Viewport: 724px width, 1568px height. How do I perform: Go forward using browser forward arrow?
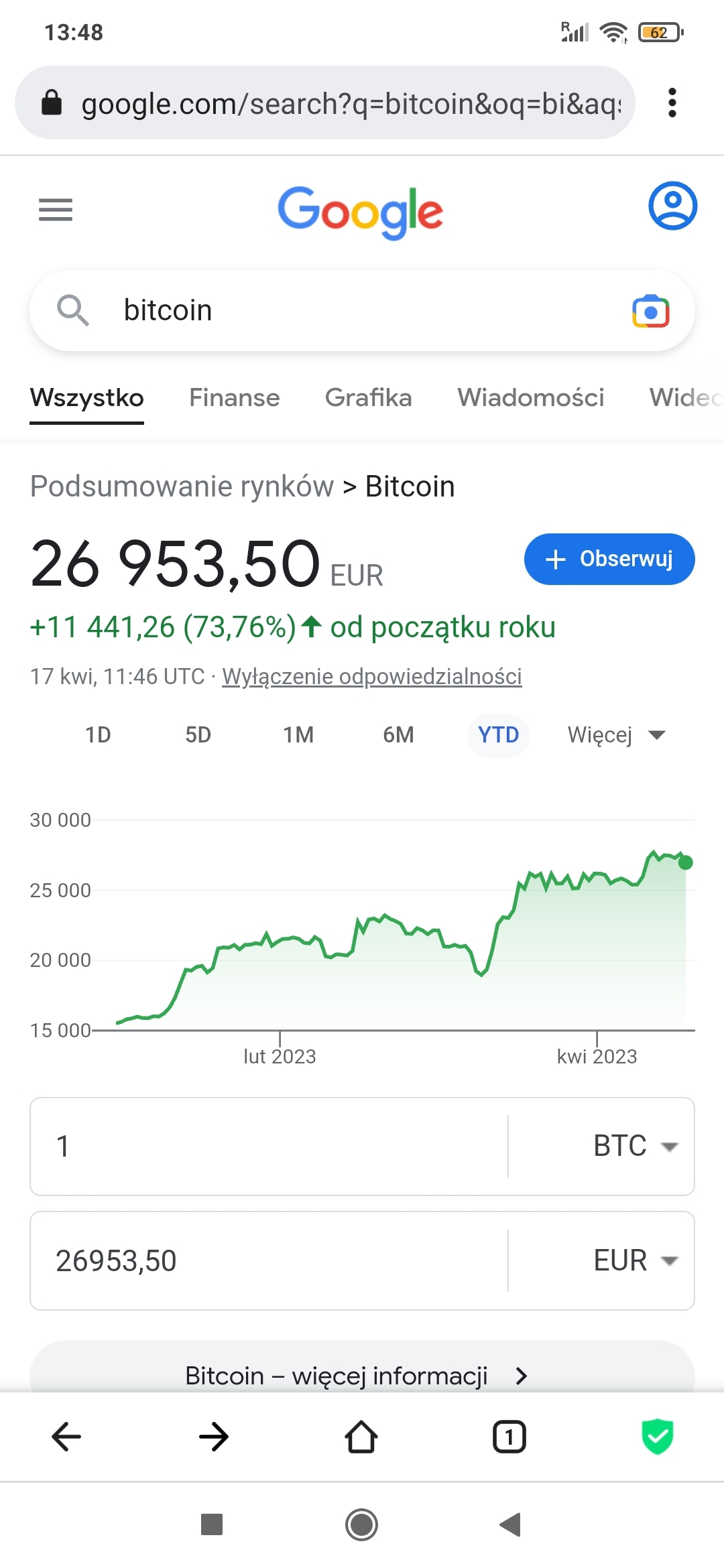pos(214,1437)
